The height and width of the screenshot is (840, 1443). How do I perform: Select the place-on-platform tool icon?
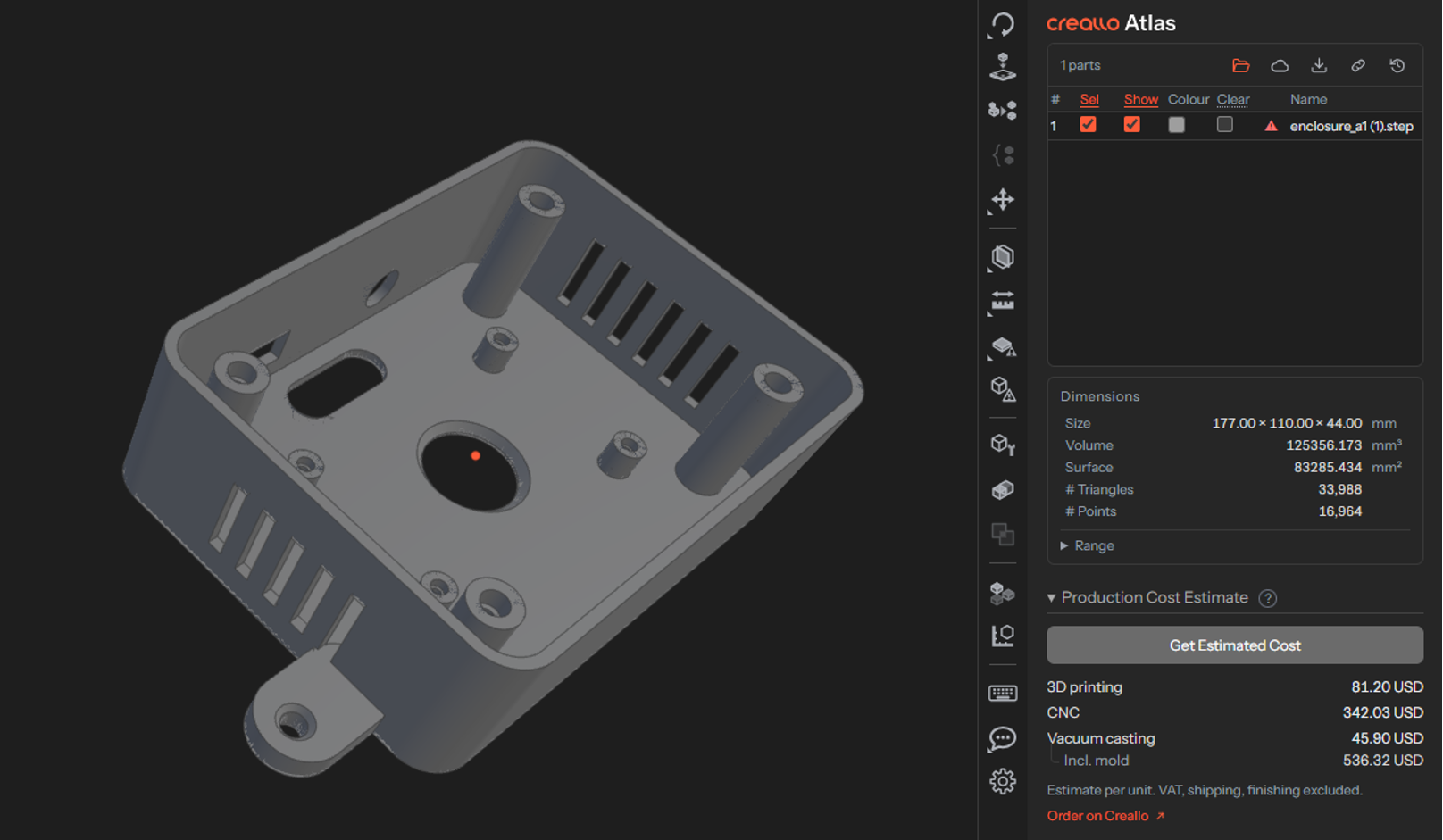point(1003,67)
